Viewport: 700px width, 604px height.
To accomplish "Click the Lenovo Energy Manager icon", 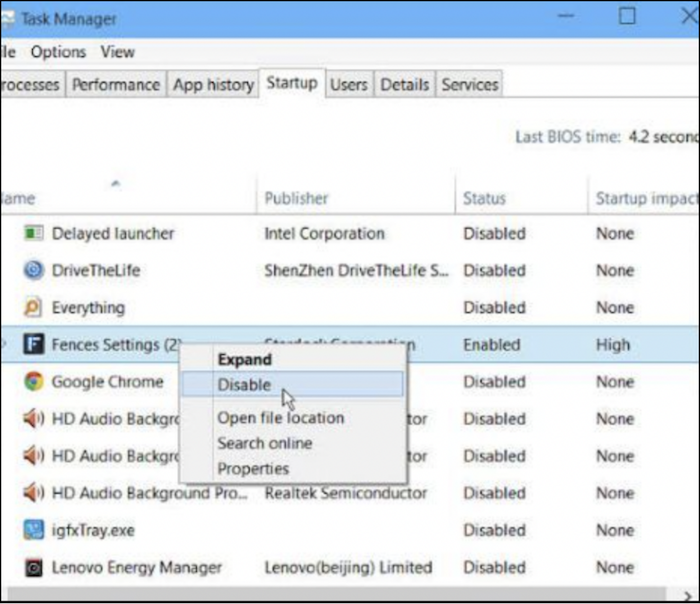I will (34, 567).
